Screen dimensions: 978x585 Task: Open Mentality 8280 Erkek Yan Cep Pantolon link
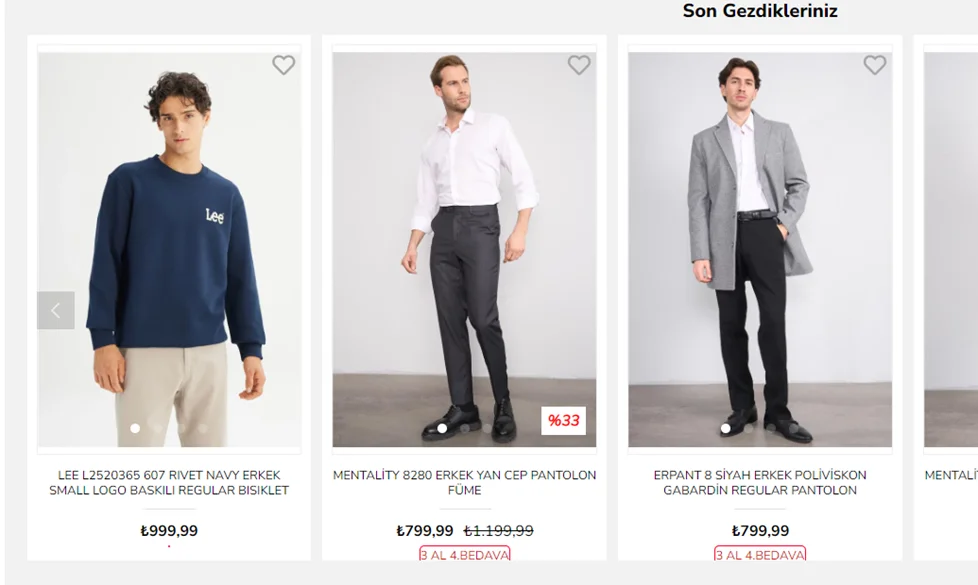tap(464, 483)
